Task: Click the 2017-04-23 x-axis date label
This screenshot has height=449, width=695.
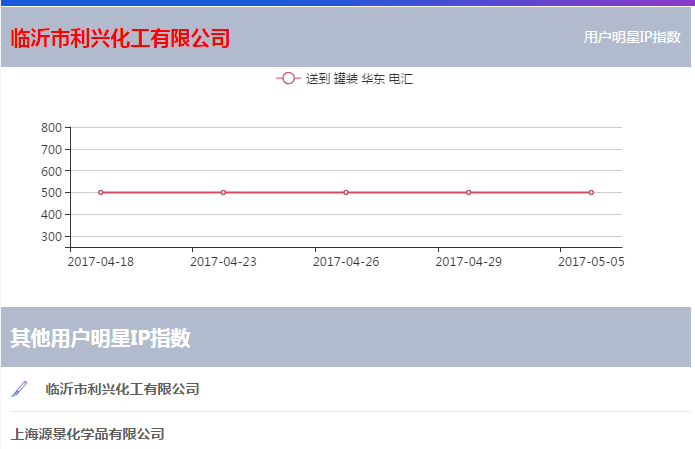Action: (x=223, y=262)
